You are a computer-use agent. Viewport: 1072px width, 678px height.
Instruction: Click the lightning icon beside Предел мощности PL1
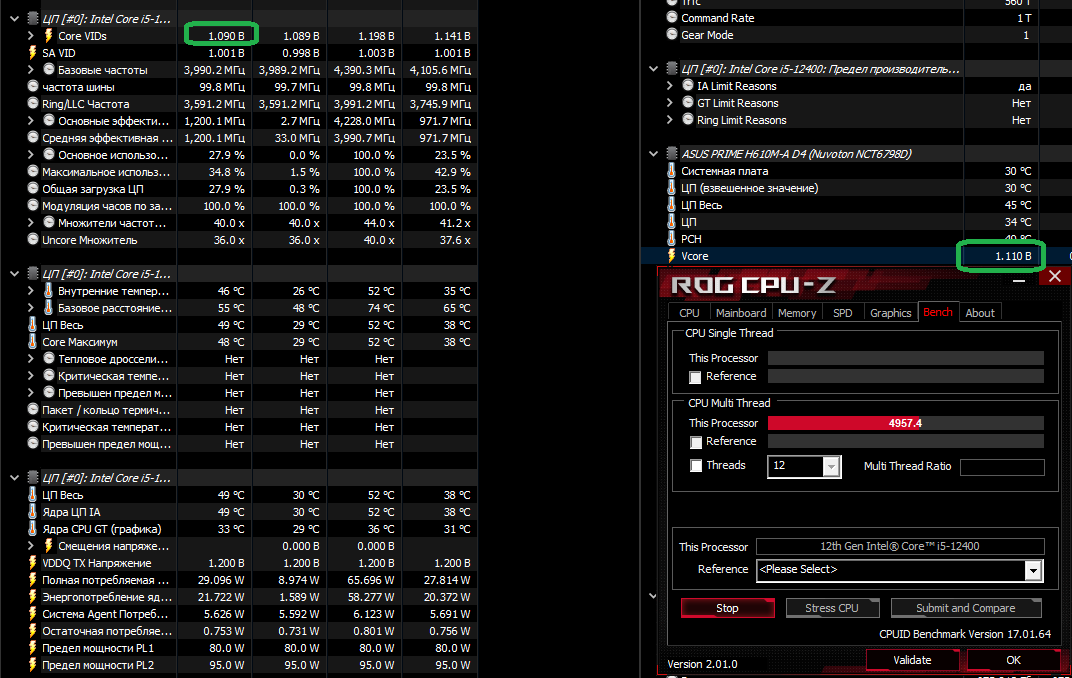click(x=32, y=648)
